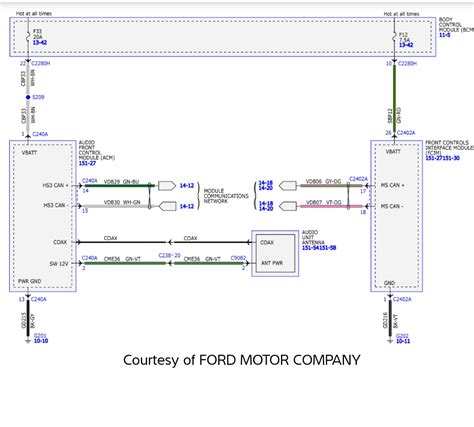This screenshot has width=474, height=427.
Task: Select the MS CAN + pin label
Action: [393, 185]
